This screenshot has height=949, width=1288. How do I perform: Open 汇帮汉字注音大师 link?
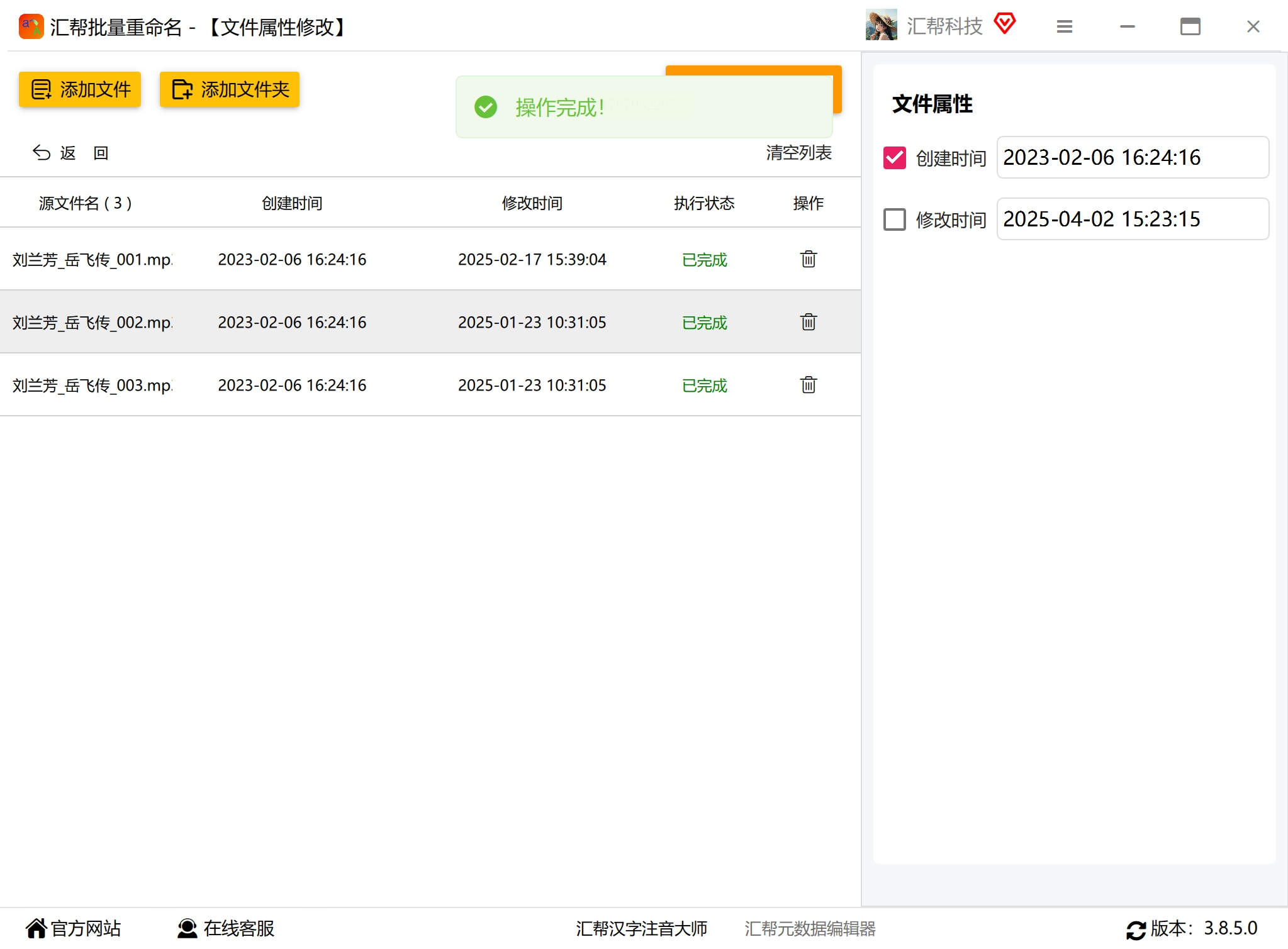[x=641, y=928]
